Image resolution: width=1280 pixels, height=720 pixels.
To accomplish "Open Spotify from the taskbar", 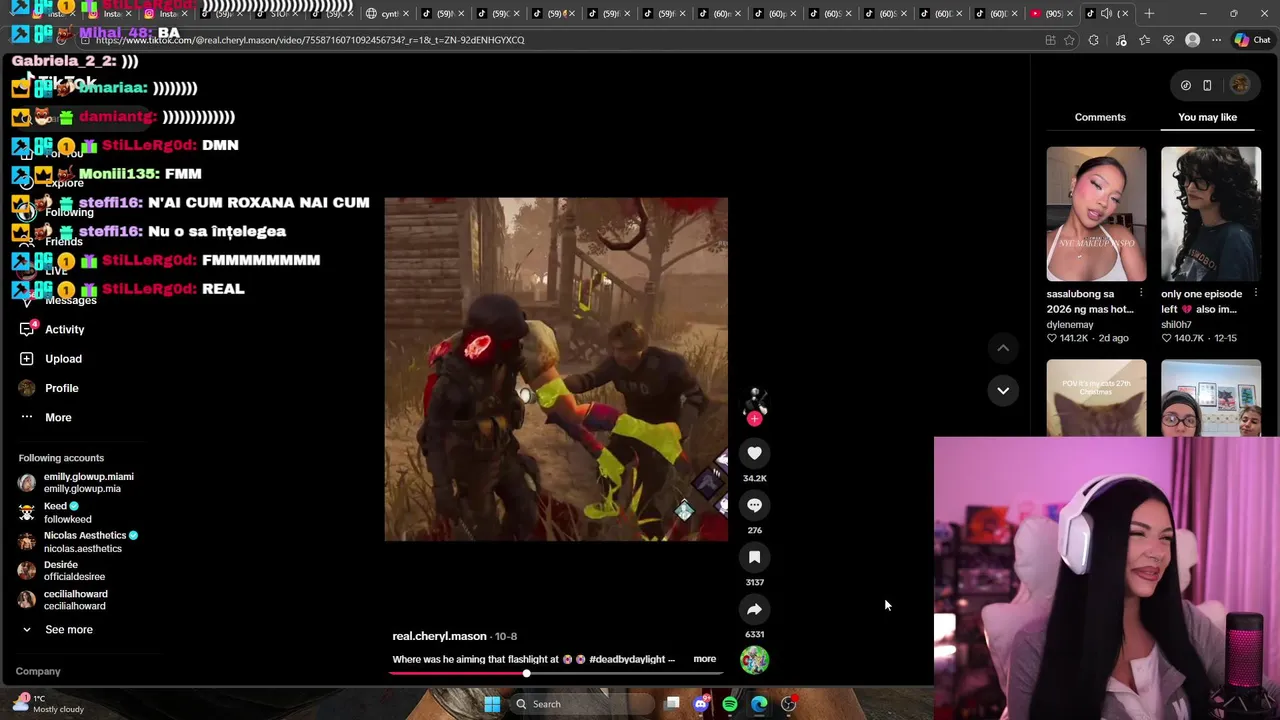I will pos(730,704).
